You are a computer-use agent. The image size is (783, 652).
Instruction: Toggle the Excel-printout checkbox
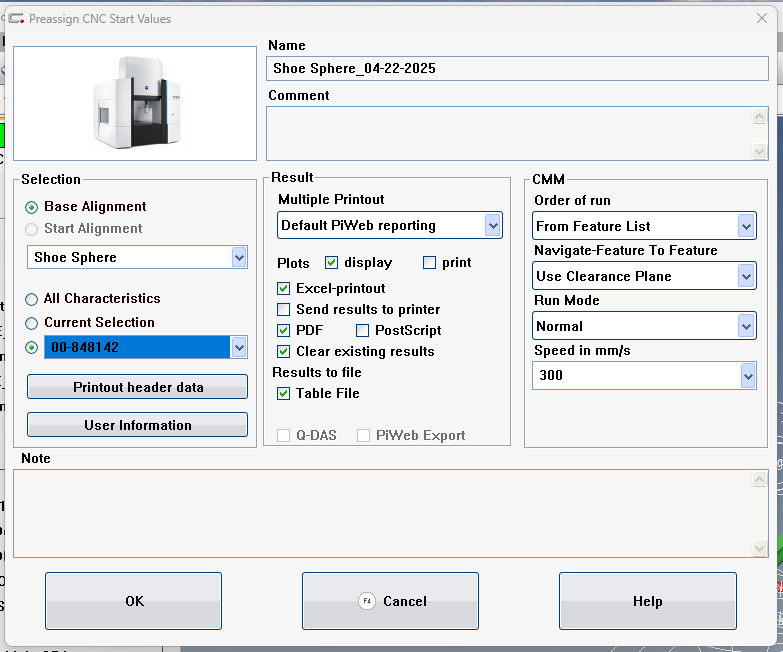click(283, 289)
